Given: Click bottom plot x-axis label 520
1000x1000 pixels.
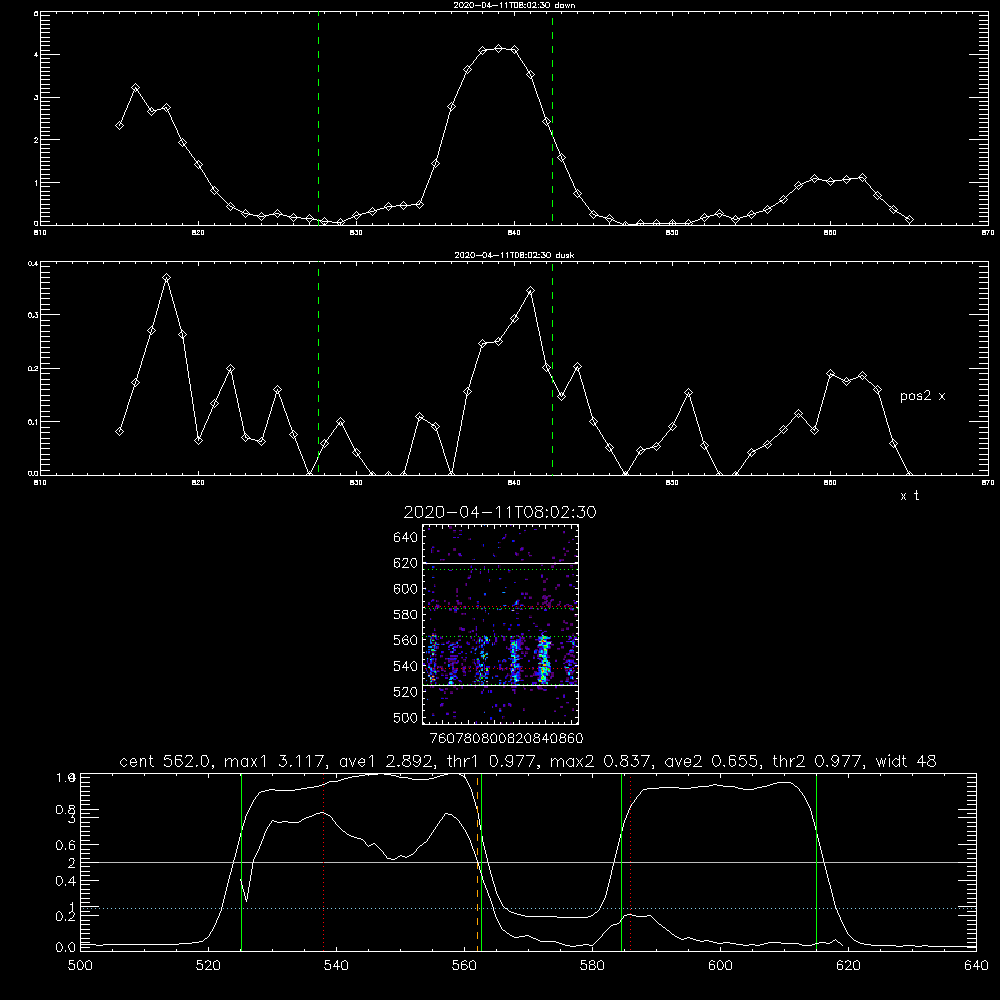Looking at the screenshot, I should [208, 966].
